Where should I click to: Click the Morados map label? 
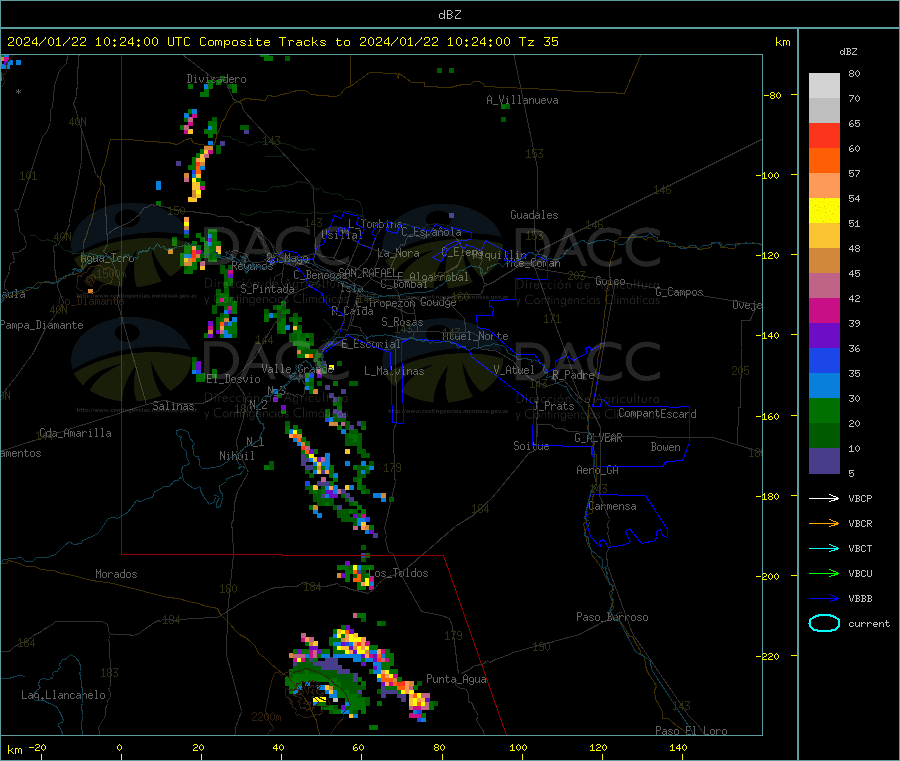point(116,574)
